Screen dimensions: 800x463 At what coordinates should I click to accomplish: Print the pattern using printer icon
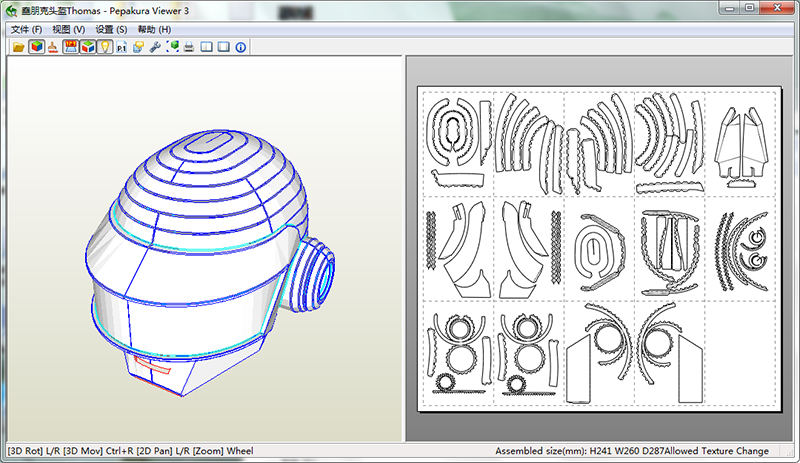188,47
